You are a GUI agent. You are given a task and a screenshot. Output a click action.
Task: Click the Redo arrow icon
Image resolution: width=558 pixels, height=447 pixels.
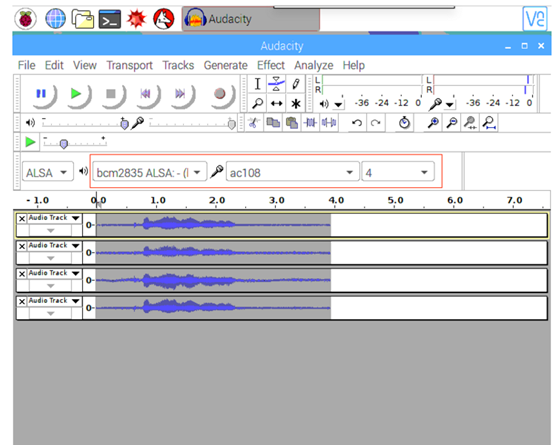tap(375, 123)
